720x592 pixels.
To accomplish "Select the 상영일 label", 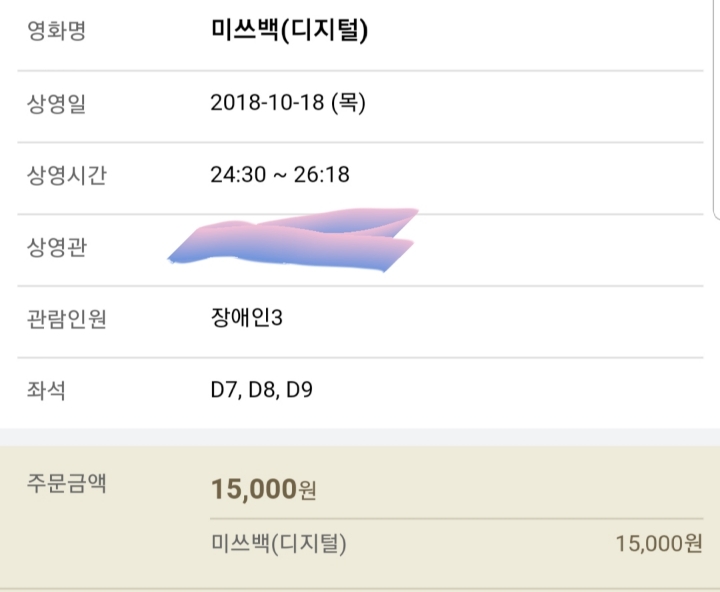I will point(56,103).
